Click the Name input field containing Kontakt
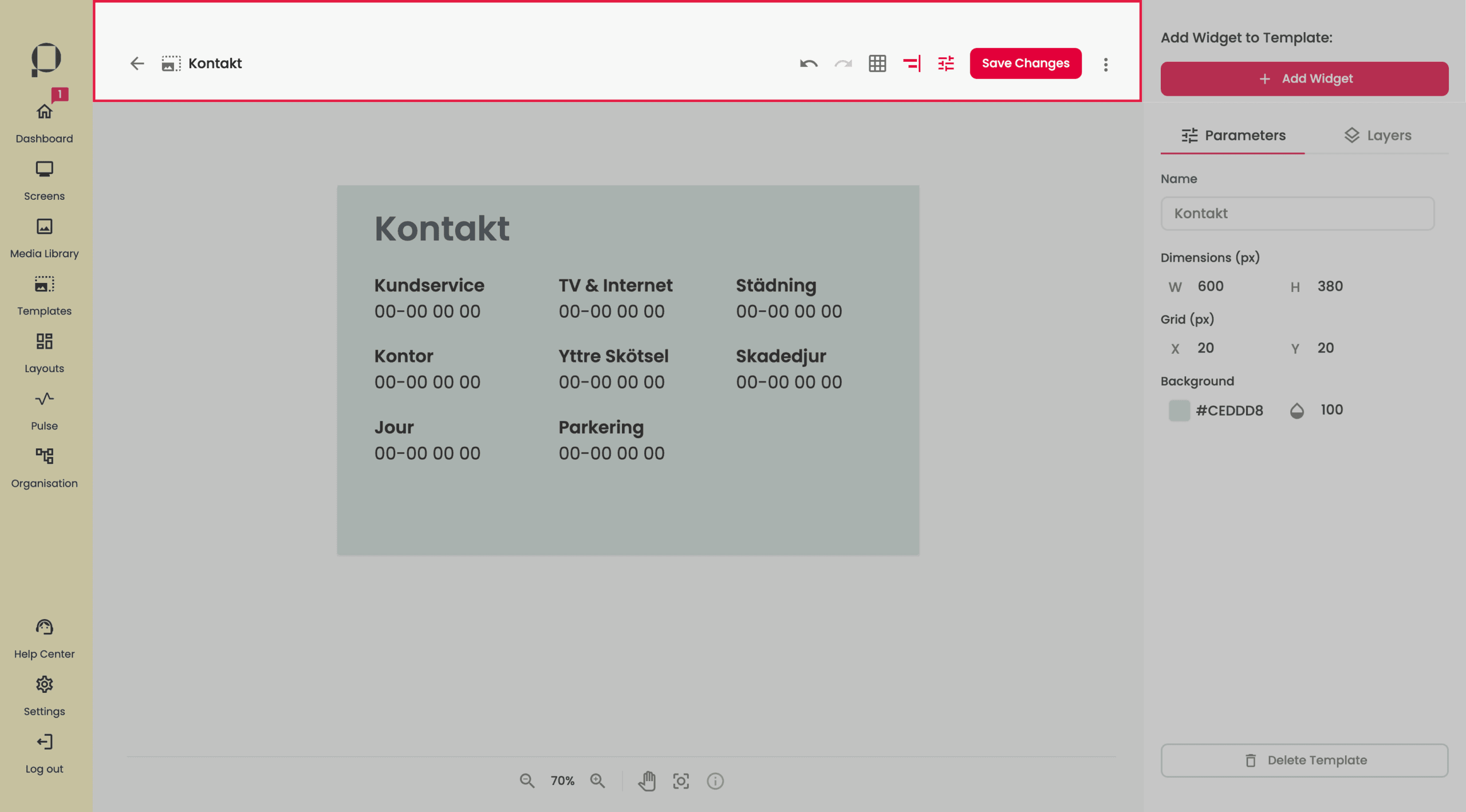 point(1298,214)
